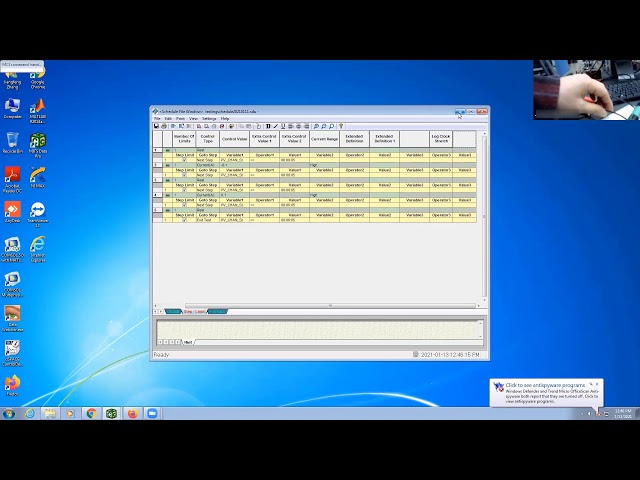The image size is (640, 480).
Task: Open the Internet Explorer desktop shortcut
Action: pos(38,249)
